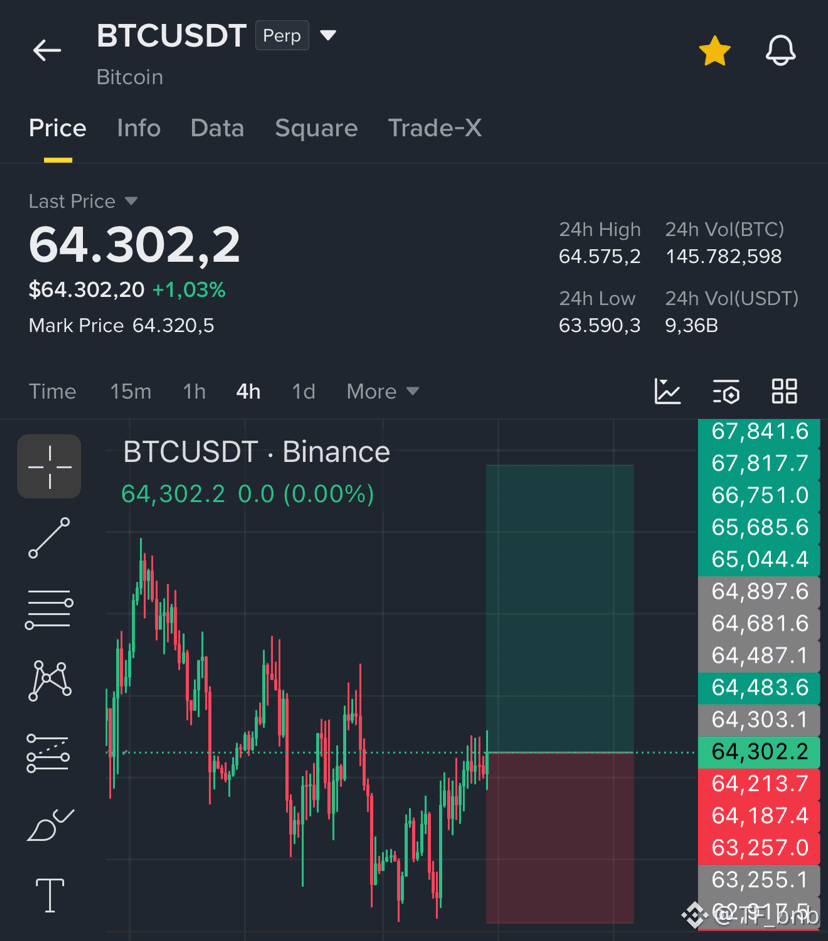Select the XABCD pattern tool

click(x=49, y=681)
